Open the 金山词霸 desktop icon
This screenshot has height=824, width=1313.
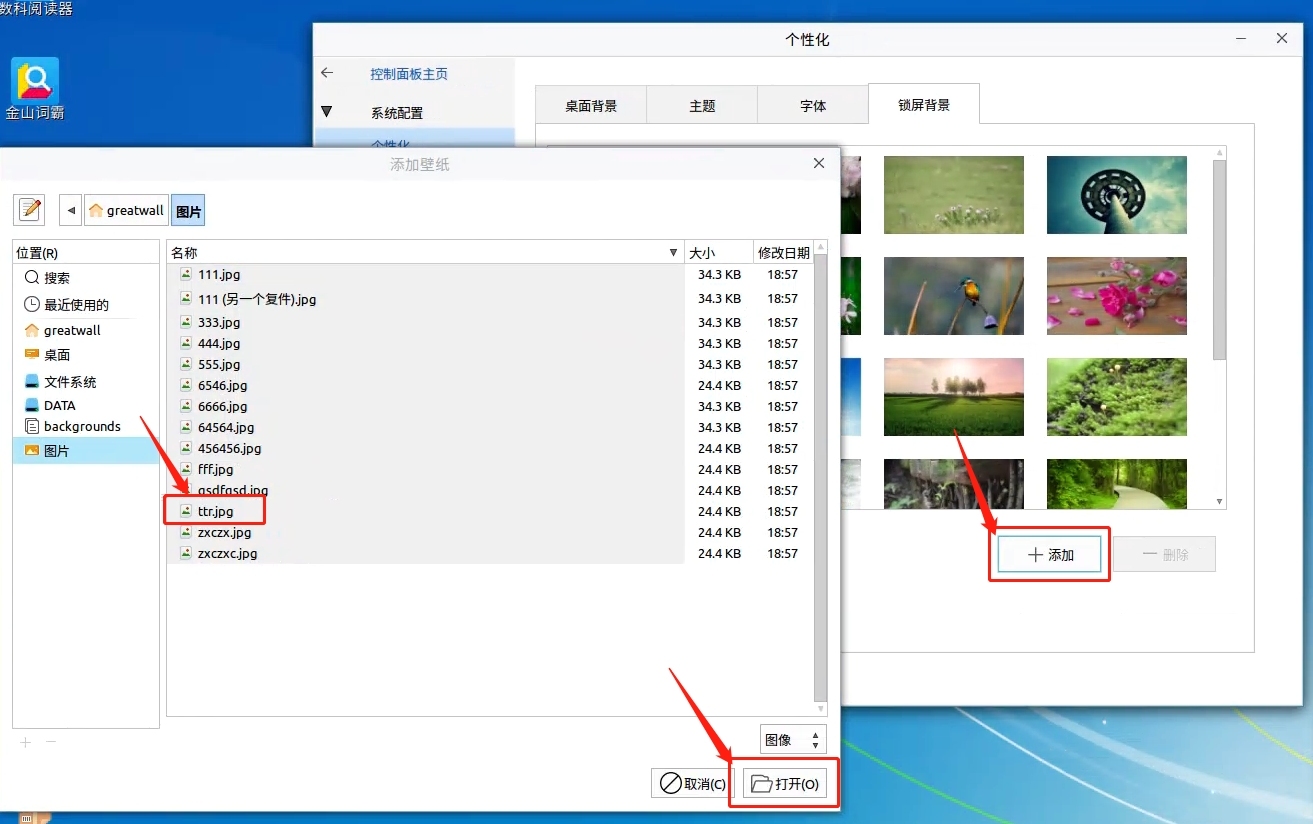pos(35,88)
